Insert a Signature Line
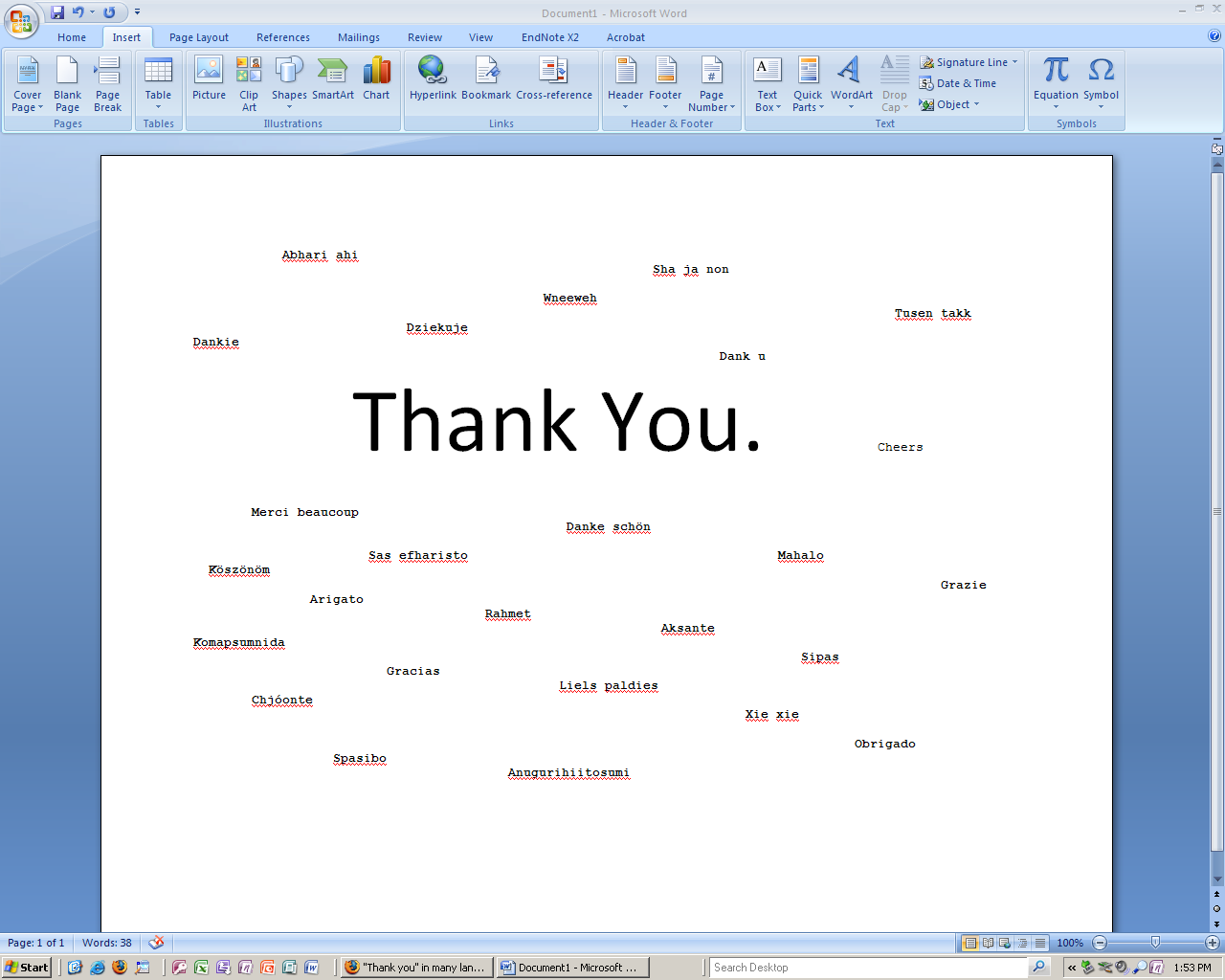This screenshot has height=980, width=1225. click(964, 62)
